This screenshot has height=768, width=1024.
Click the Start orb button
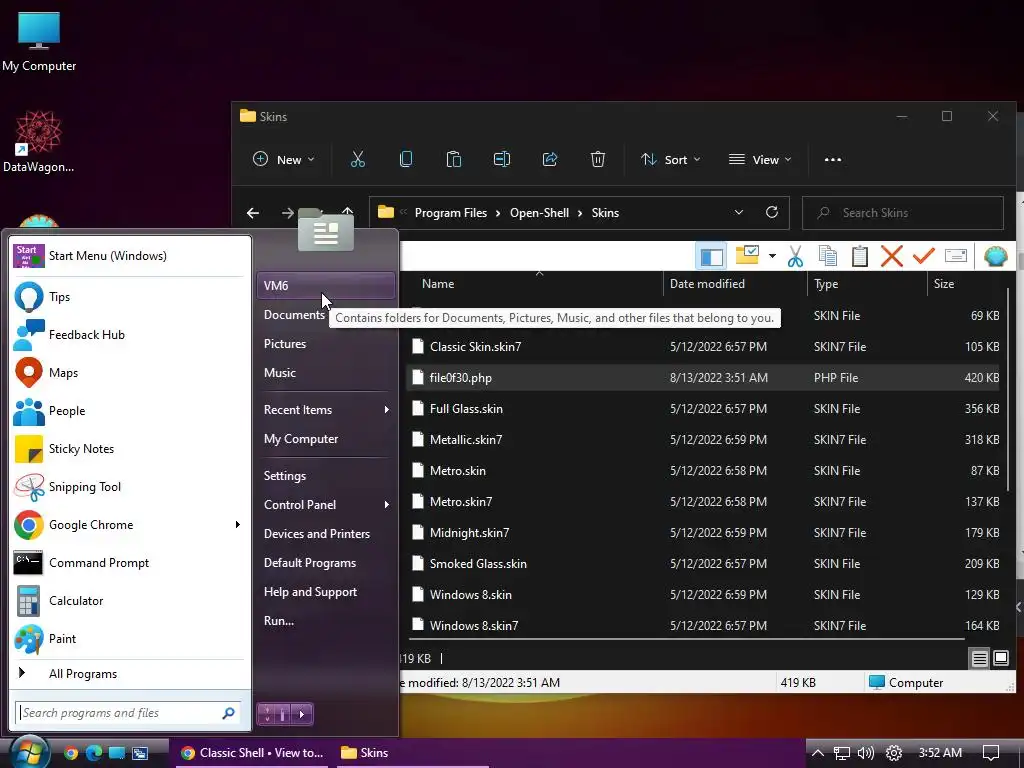pyautogui.click(x=28, y=751)
